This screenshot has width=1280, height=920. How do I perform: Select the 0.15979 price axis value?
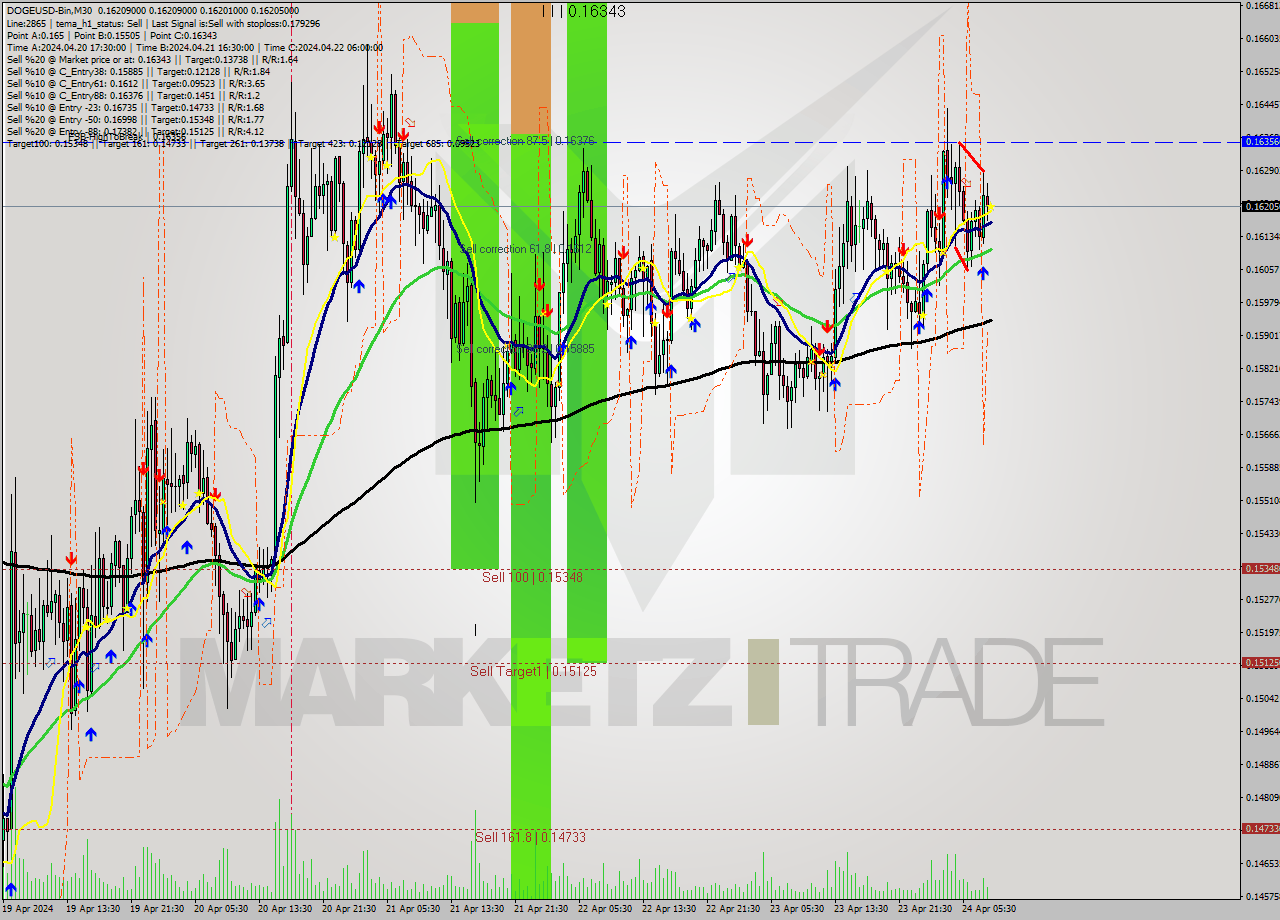(x=1262, y=302)
